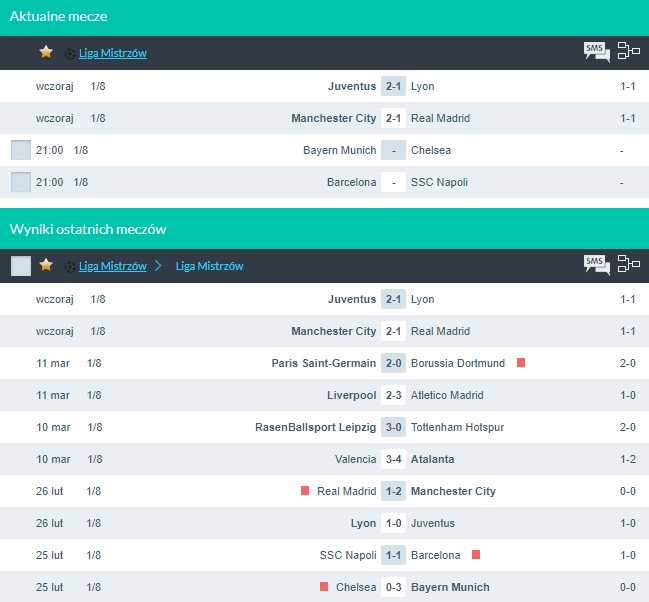Open the second Liga Mistrzów link after the chevron

click(x=209, y=266)
